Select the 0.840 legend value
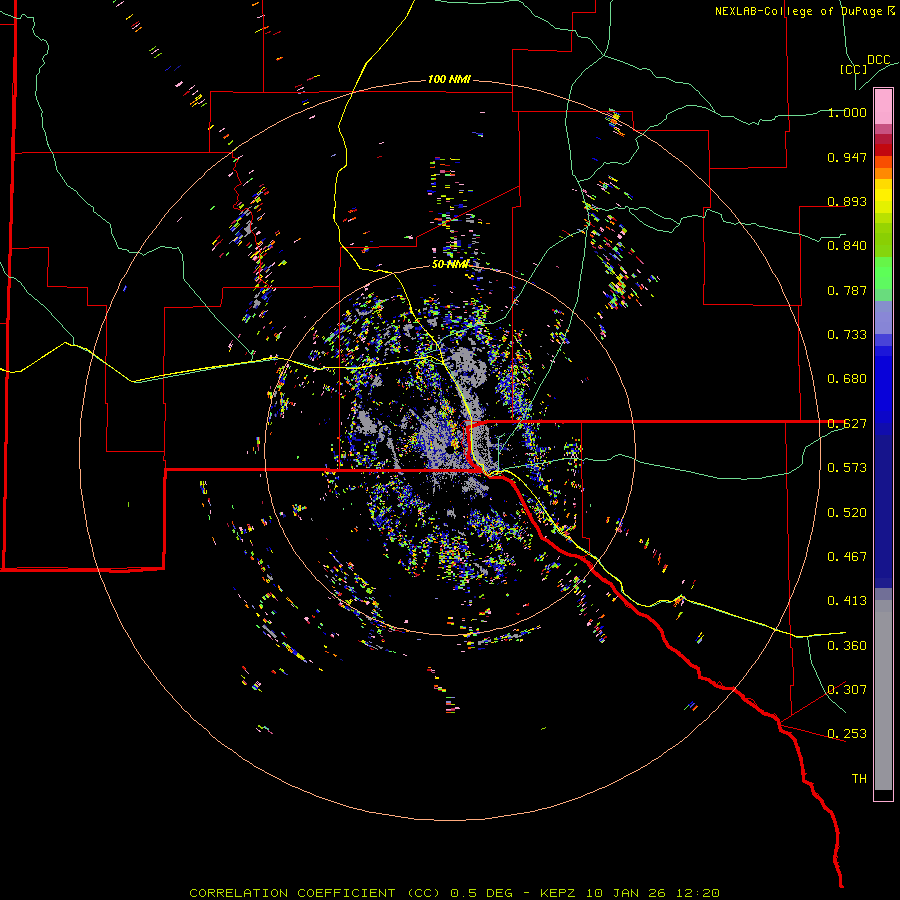This screenshot has width=900, height=900. pos(847,246)
